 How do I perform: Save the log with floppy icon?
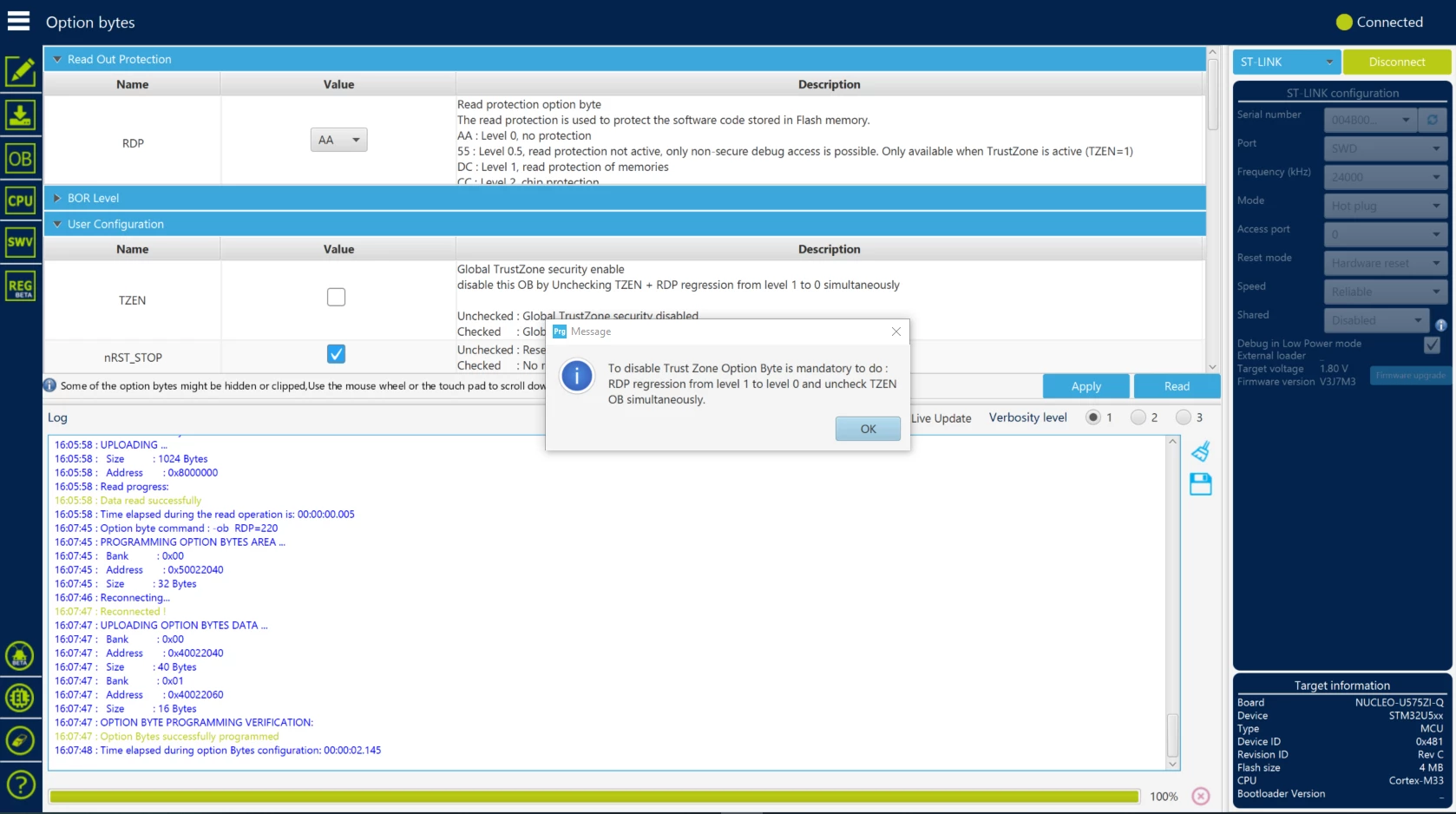tap(1201, 484)
